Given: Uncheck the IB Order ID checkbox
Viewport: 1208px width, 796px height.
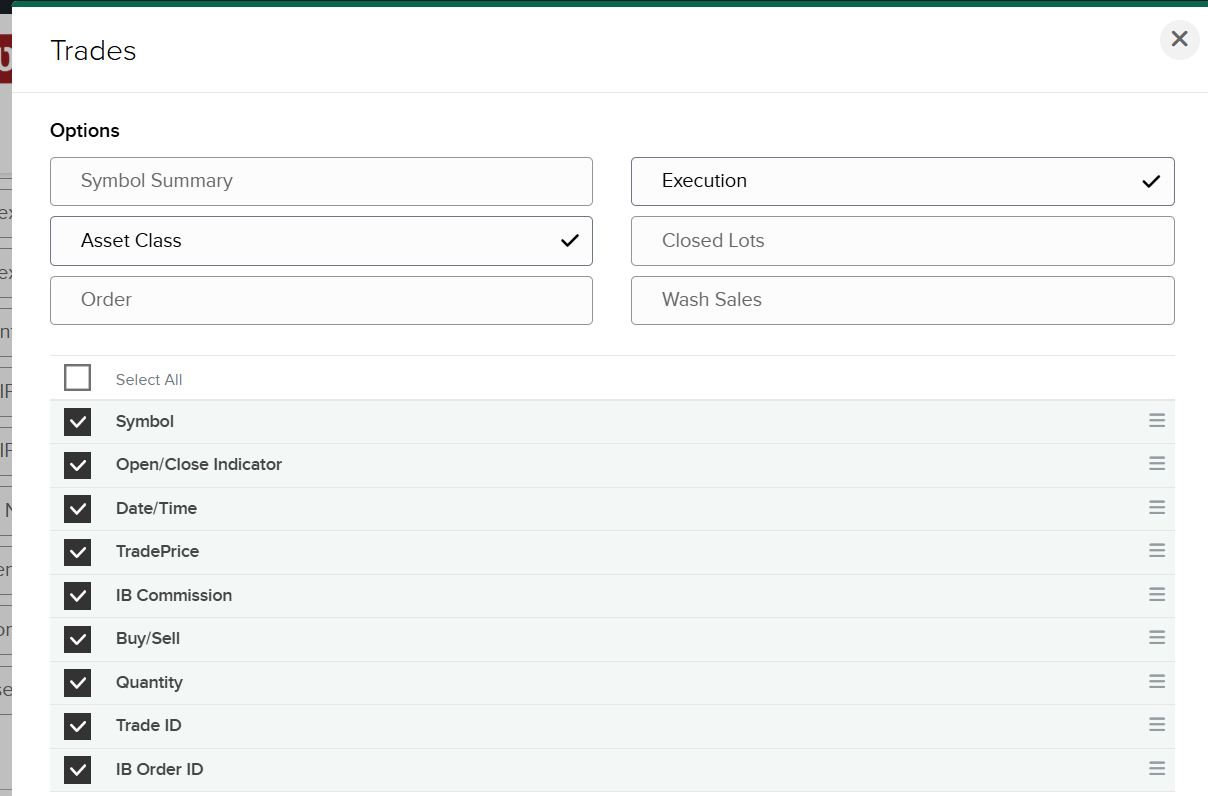Looking at the screenshot, I should tap(77, 770).
